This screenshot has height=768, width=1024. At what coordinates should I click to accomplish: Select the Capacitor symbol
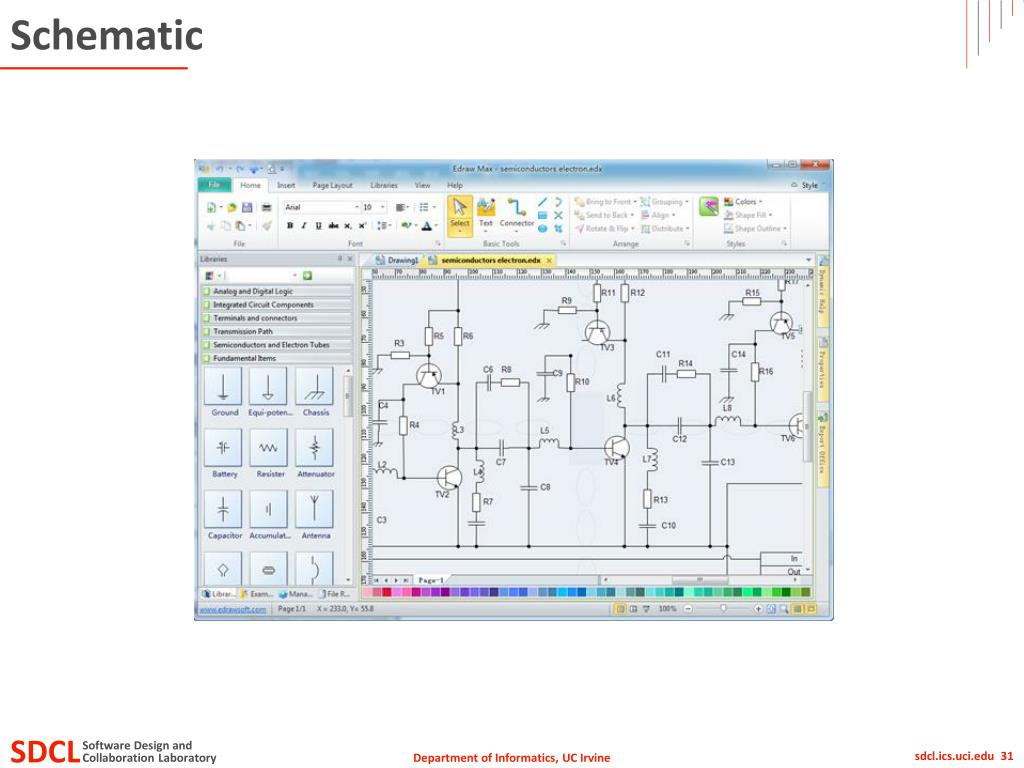pos(223,515)
